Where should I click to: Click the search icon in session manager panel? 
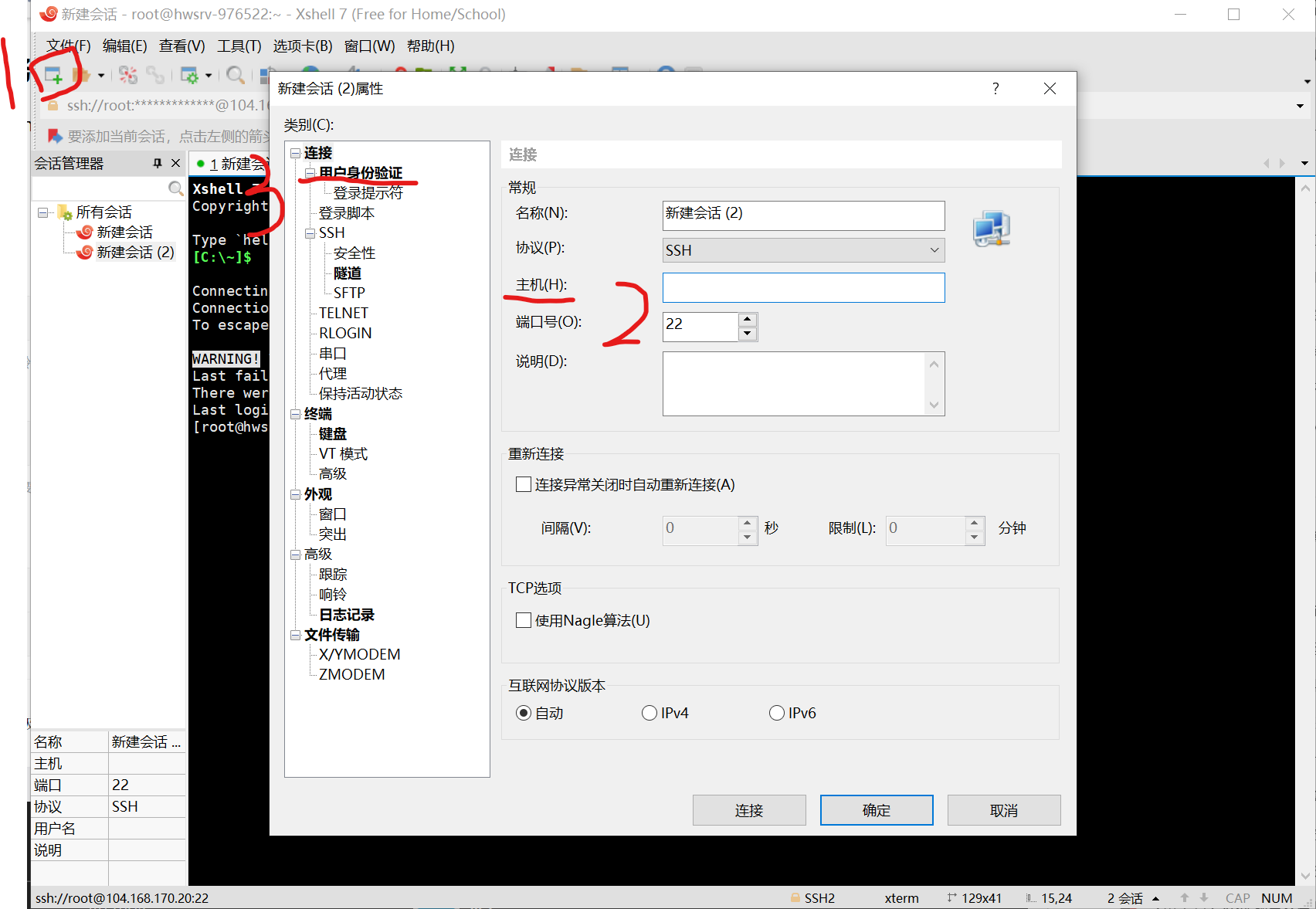(176, 188)
